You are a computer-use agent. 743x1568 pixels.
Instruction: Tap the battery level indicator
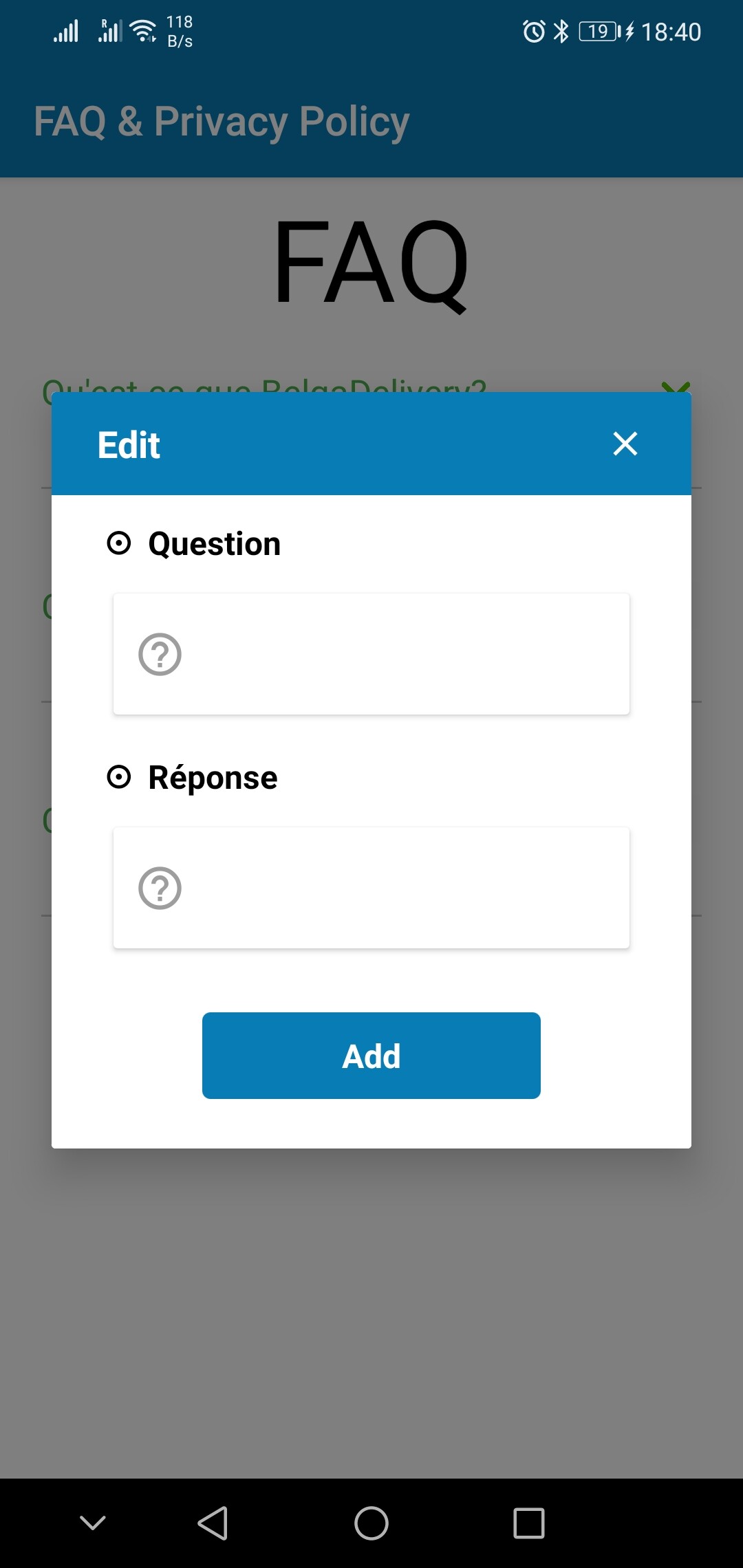click(x=599, y=32)
